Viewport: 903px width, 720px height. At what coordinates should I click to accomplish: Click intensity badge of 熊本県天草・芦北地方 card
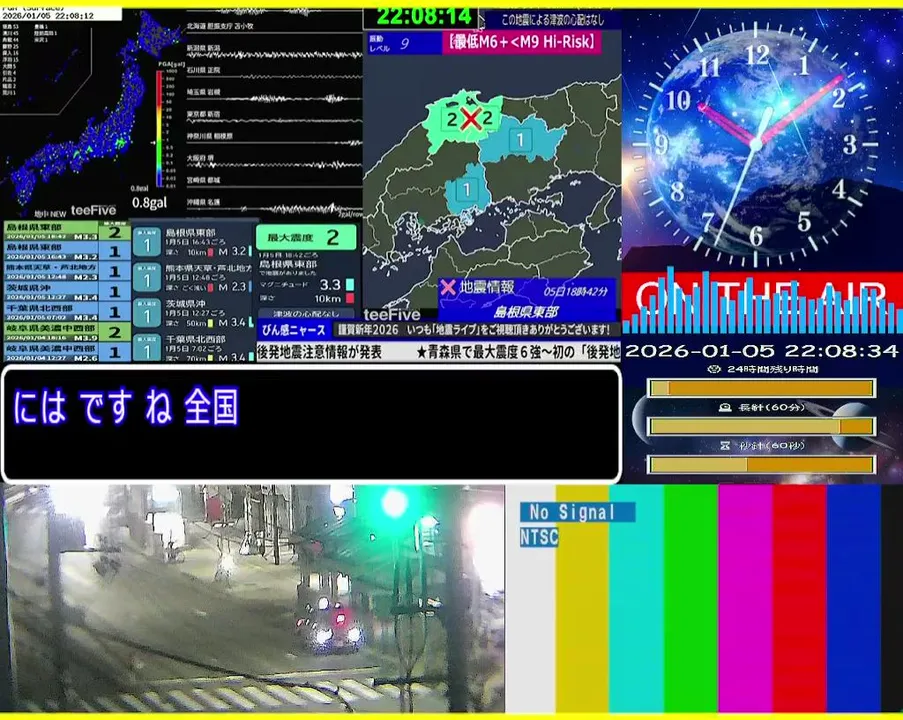click(x=147, y=278)
